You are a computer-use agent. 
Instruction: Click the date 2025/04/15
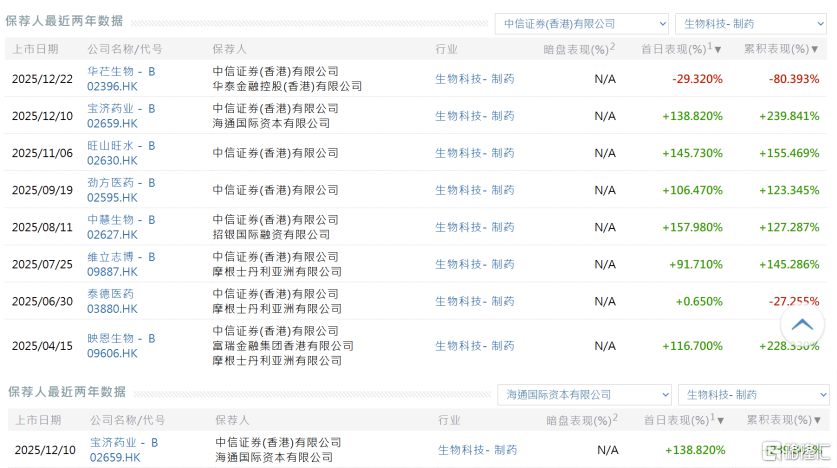pos(42,346)
